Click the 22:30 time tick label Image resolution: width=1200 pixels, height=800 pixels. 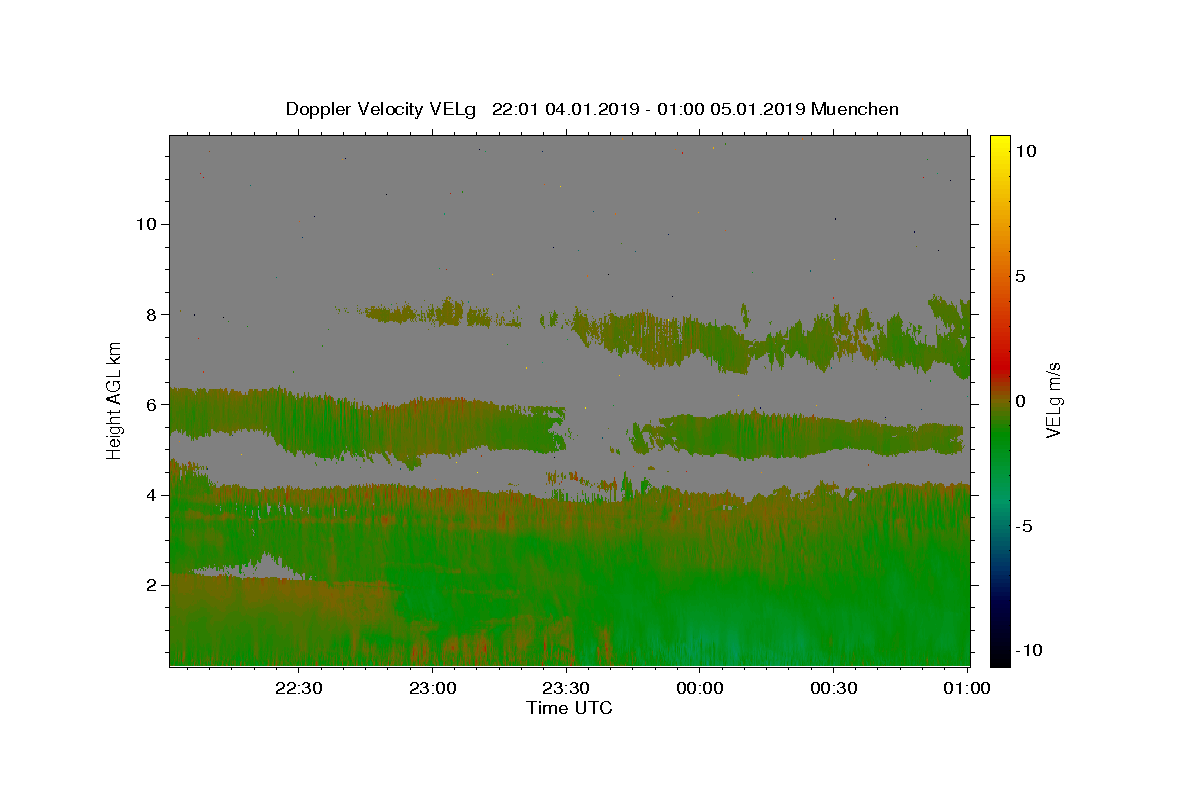tap(299, 688)
